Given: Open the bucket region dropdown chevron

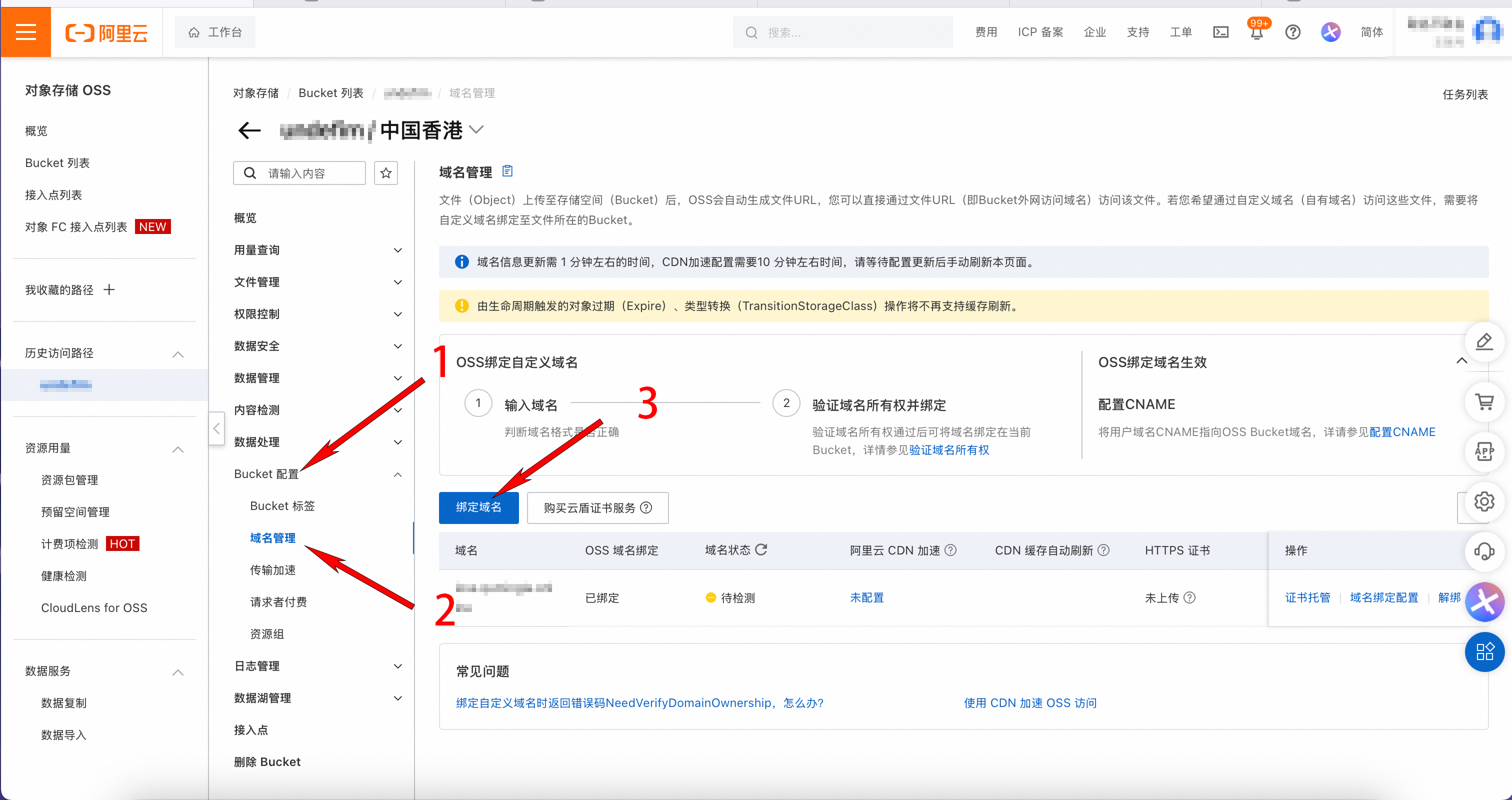Looking at the screenshot, I should click(476, 129).
